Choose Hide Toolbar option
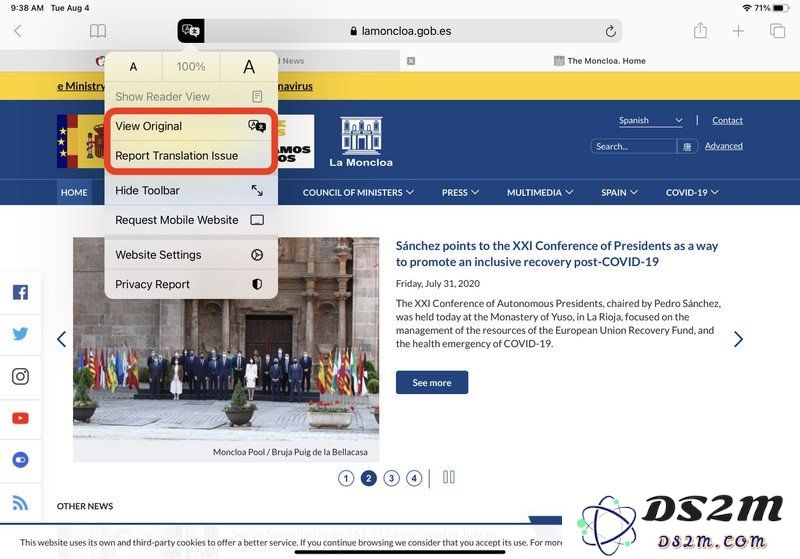800x559 pixels. (191, 190)
